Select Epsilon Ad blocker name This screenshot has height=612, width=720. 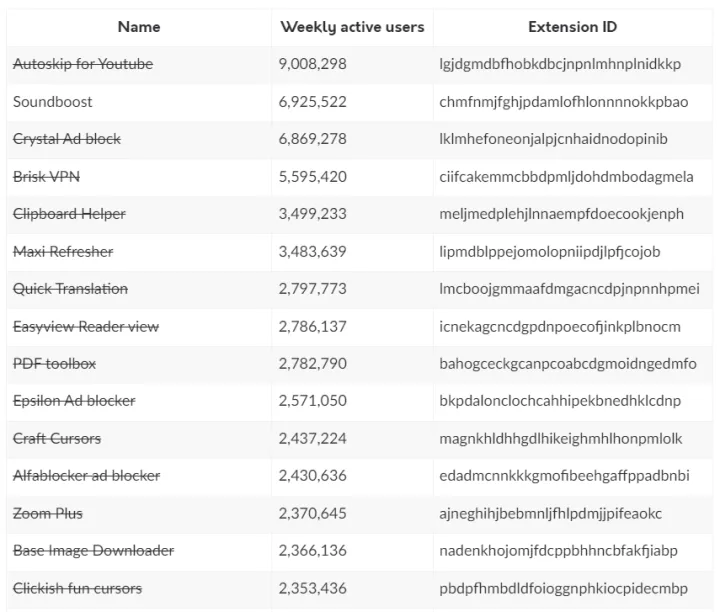(x=74, y=401)
